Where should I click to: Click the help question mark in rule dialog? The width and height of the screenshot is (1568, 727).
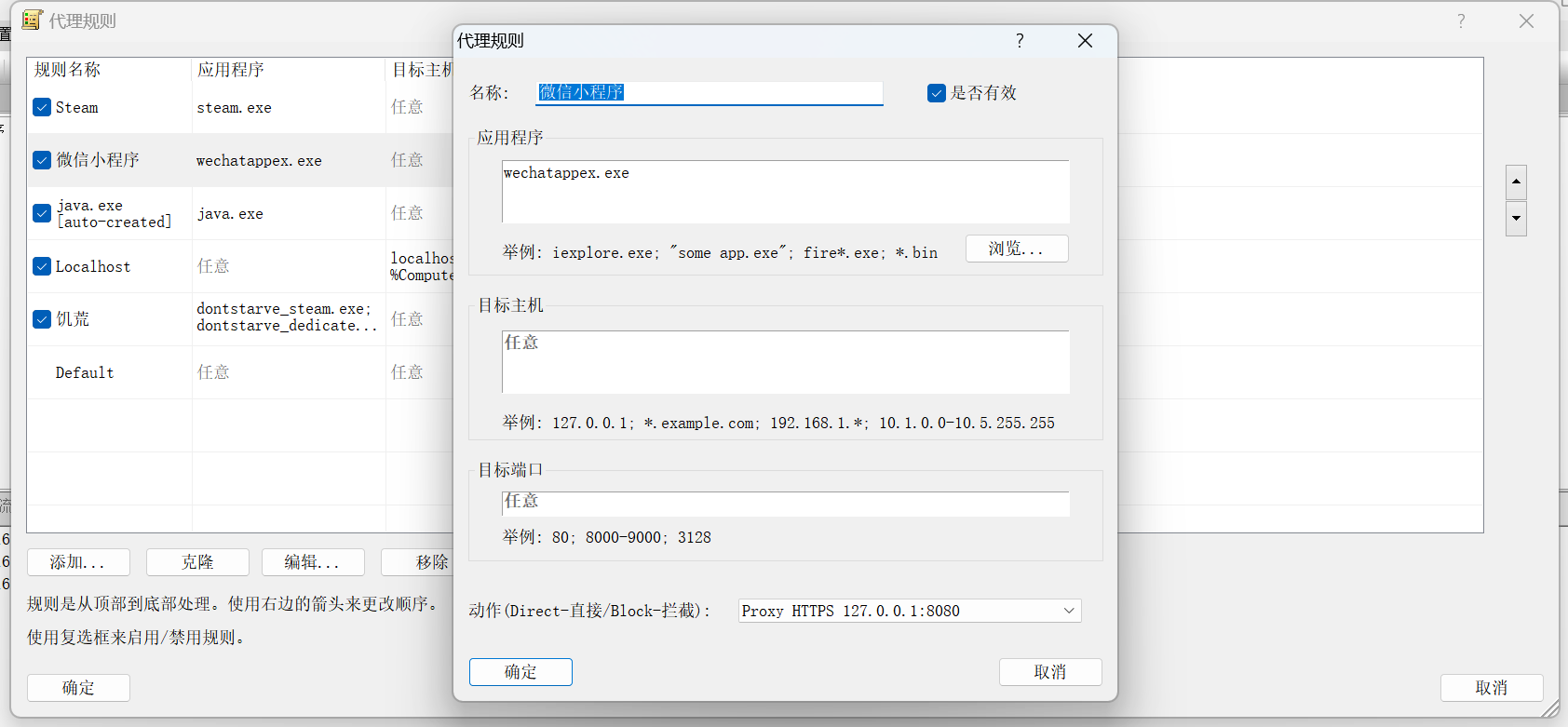[x=1020, y=41]
